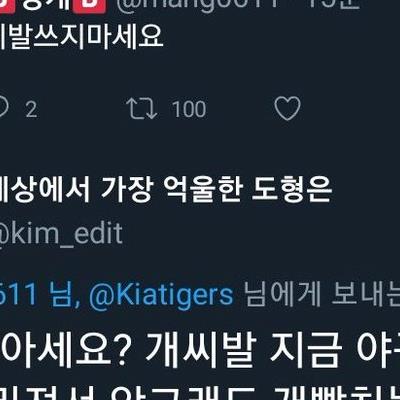Retweet using the retweet arrows icon
Image resolution: width=400 pixels, height=400 pixels.
pos(142,109)
